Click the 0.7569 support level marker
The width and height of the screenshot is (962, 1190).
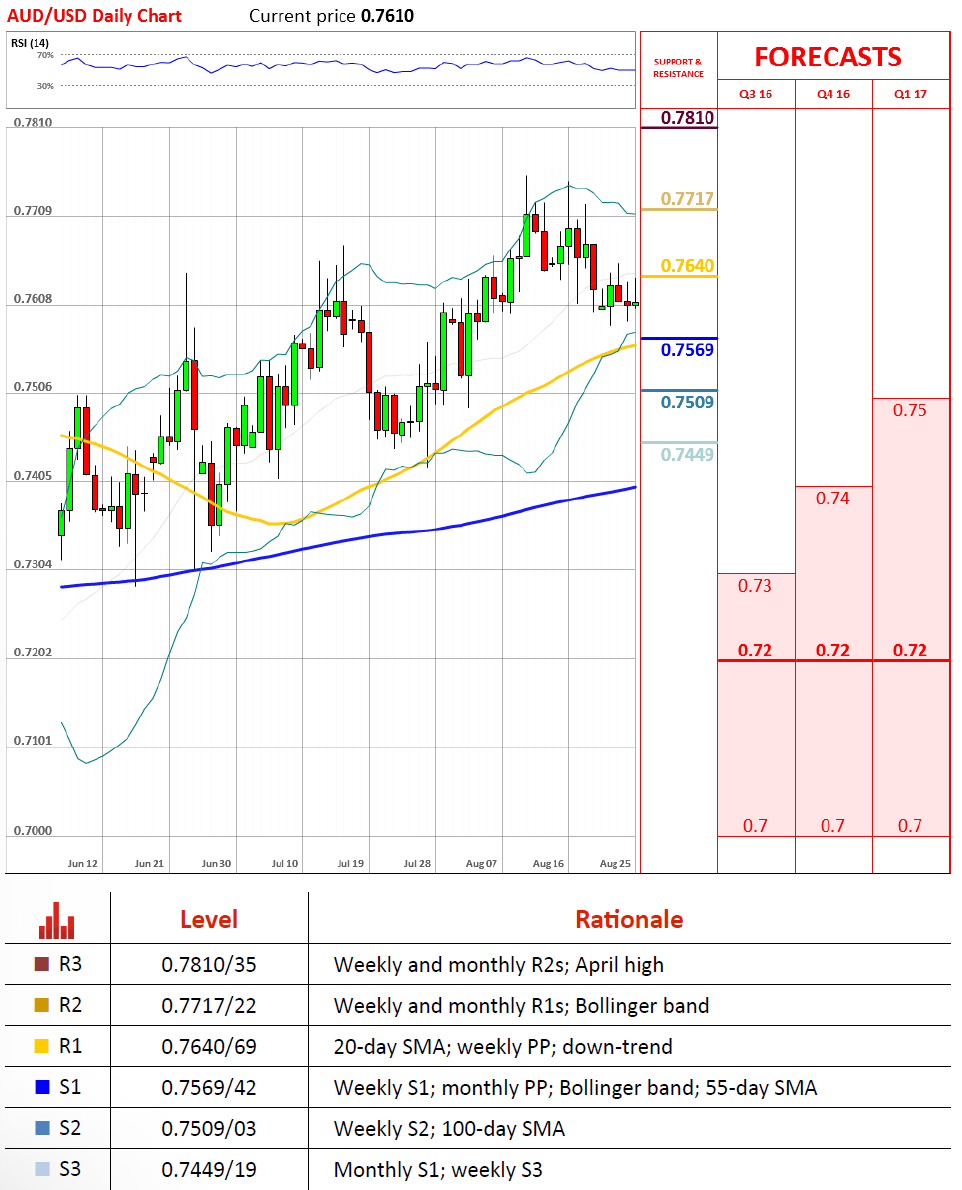[x=687, y=350]
